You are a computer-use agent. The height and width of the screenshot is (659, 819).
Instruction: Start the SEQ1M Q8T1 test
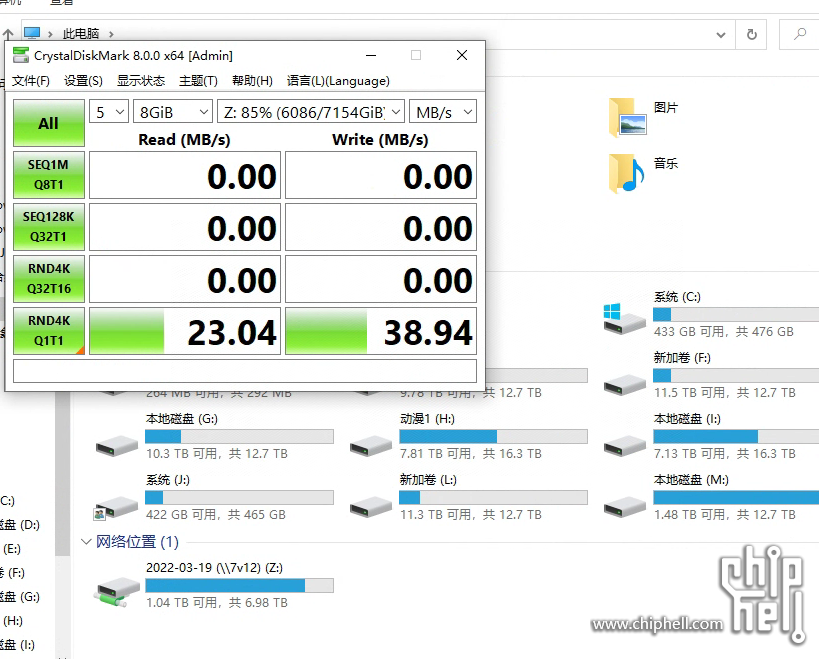[x=49, y=175]
